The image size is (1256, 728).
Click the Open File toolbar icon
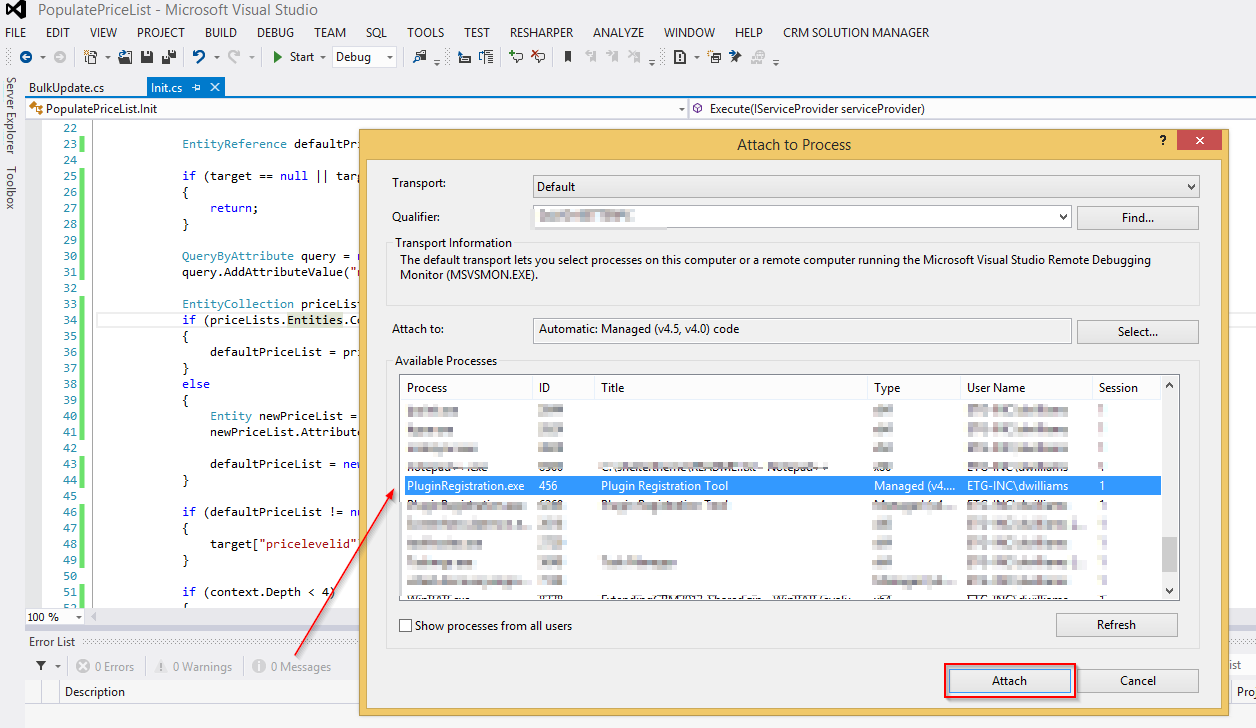(125, 57)
